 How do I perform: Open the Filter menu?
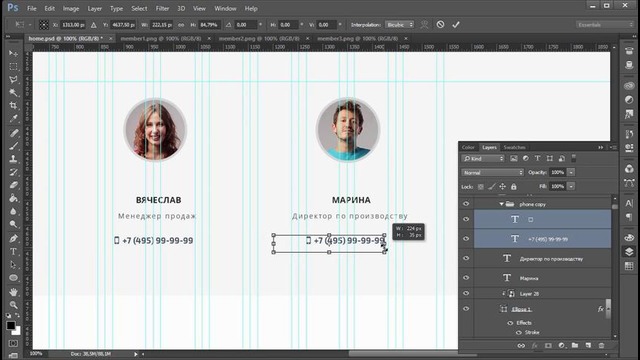[162, 8]
